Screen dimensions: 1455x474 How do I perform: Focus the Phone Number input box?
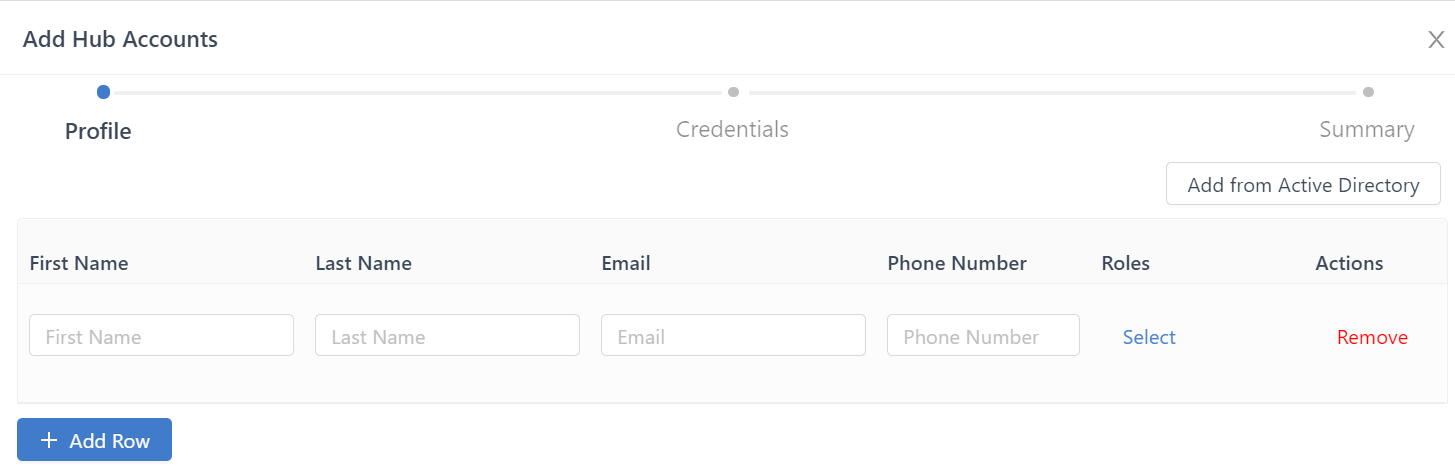pyautogui.click(x=982, y=336)
